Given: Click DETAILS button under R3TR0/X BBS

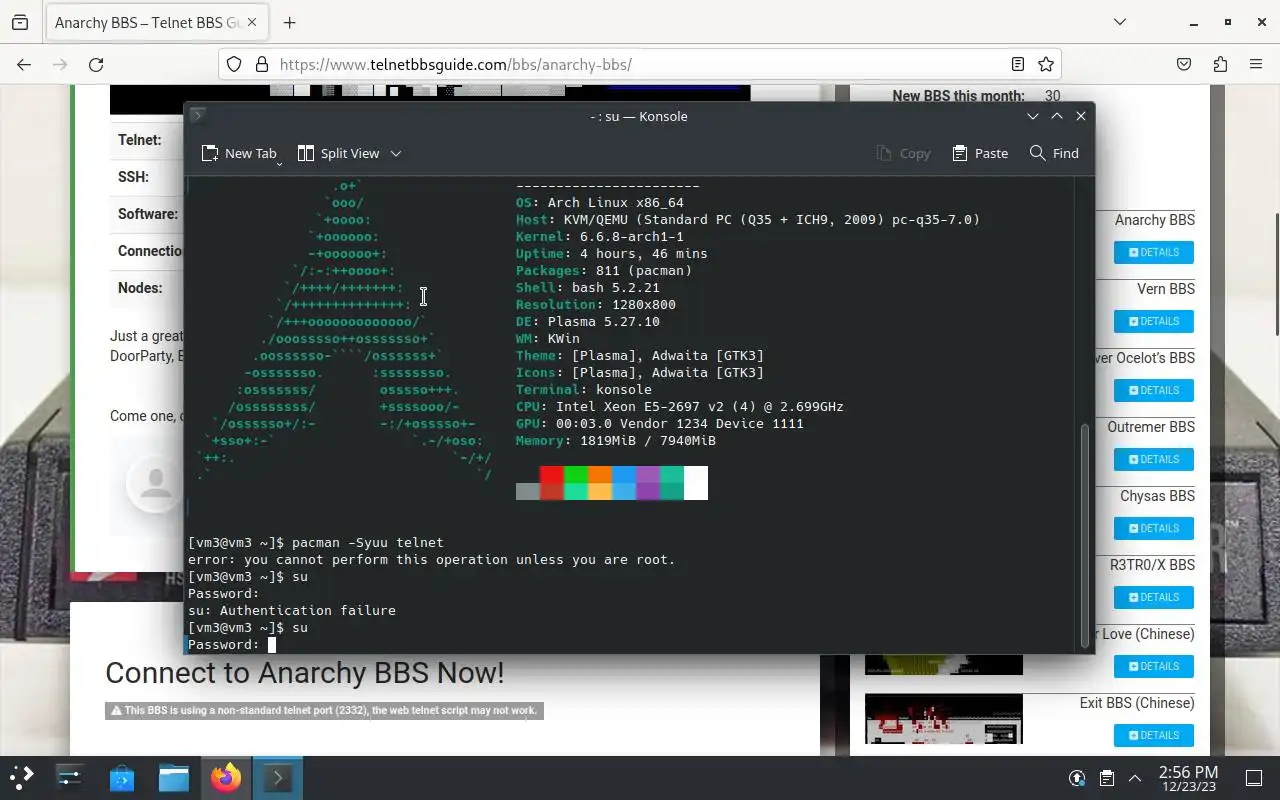Looking at the screenshot, I should [x=1154, y=597].
